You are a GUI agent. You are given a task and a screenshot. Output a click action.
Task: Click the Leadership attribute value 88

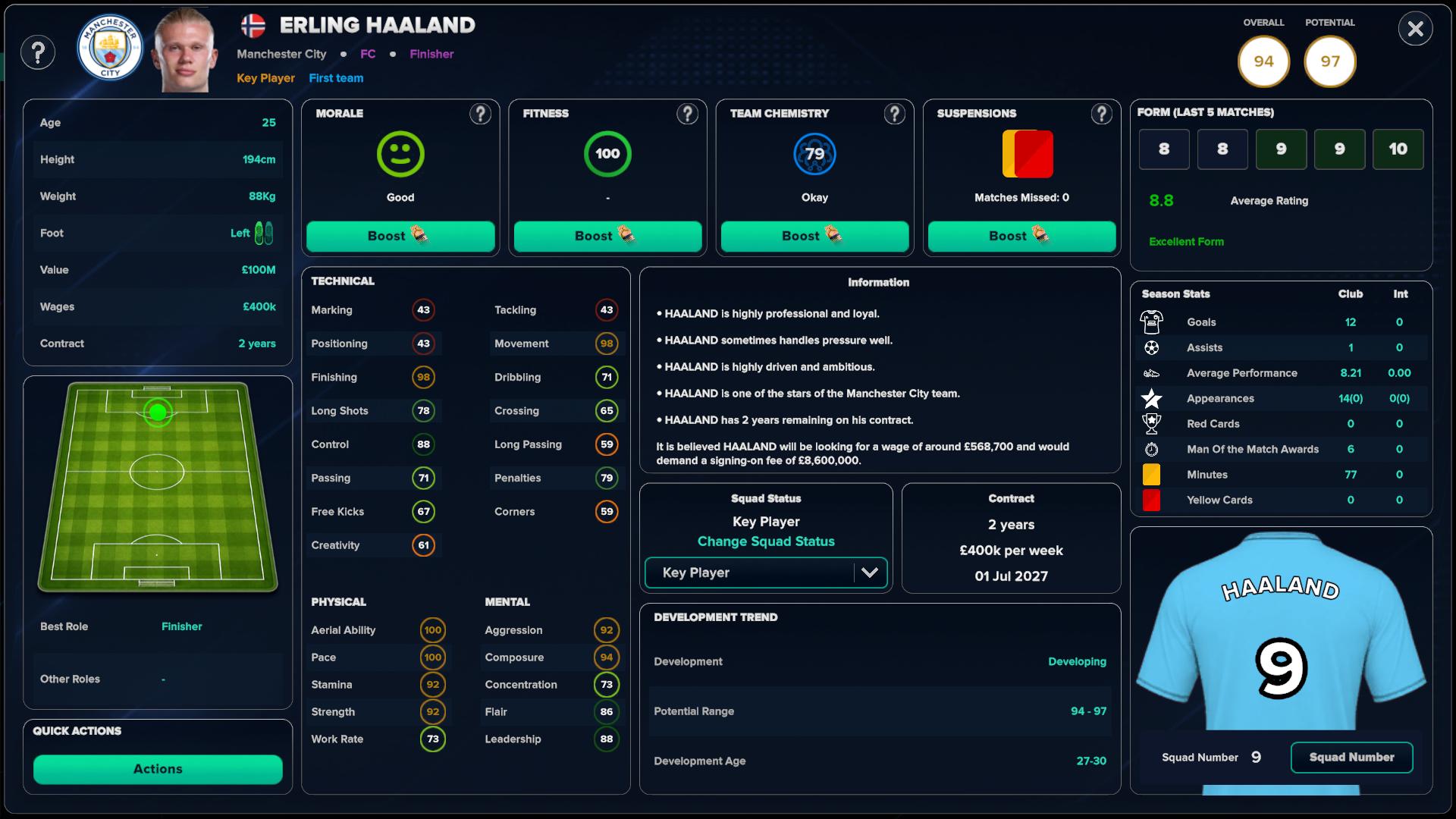[x=607, y=739]
